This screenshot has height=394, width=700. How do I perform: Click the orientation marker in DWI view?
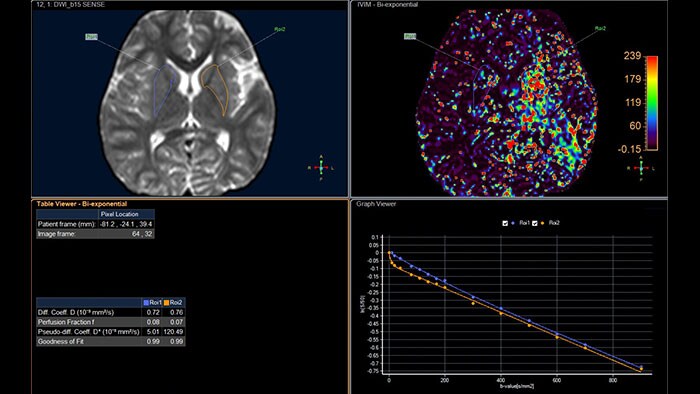click(x=321, y=168)
